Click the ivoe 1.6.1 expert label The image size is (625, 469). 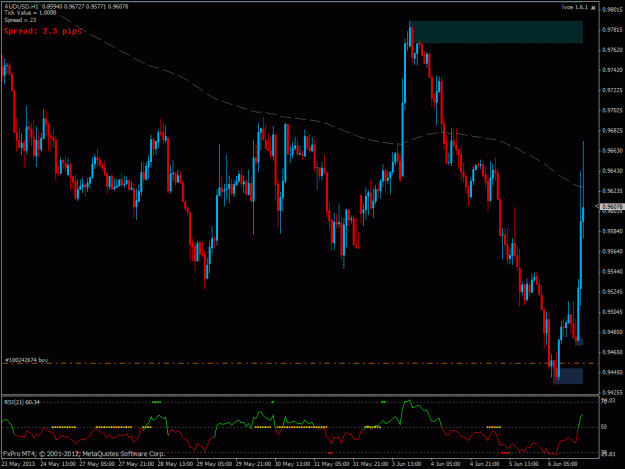click(574, 7)
